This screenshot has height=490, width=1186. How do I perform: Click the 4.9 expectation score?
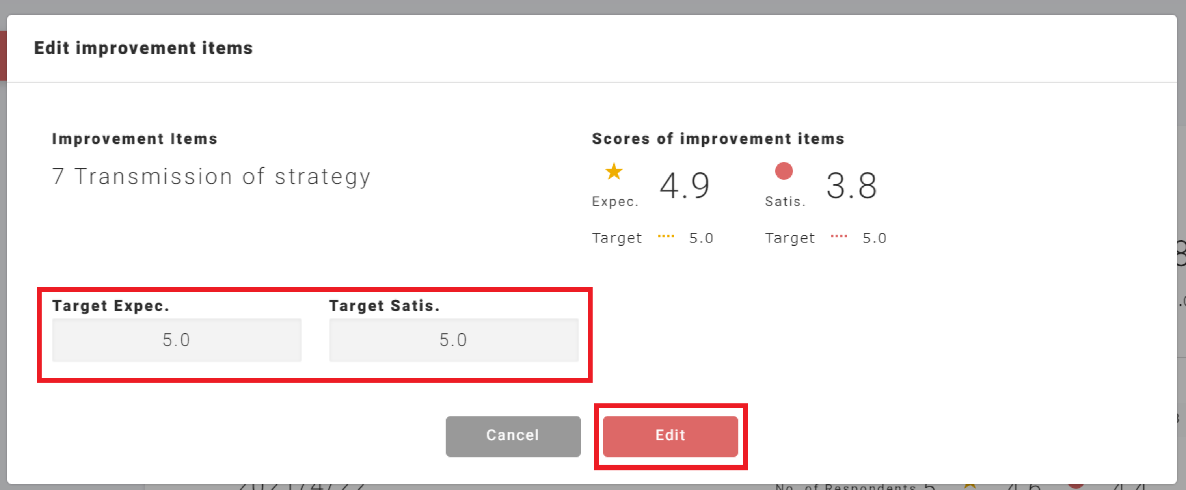click(684, 187)
